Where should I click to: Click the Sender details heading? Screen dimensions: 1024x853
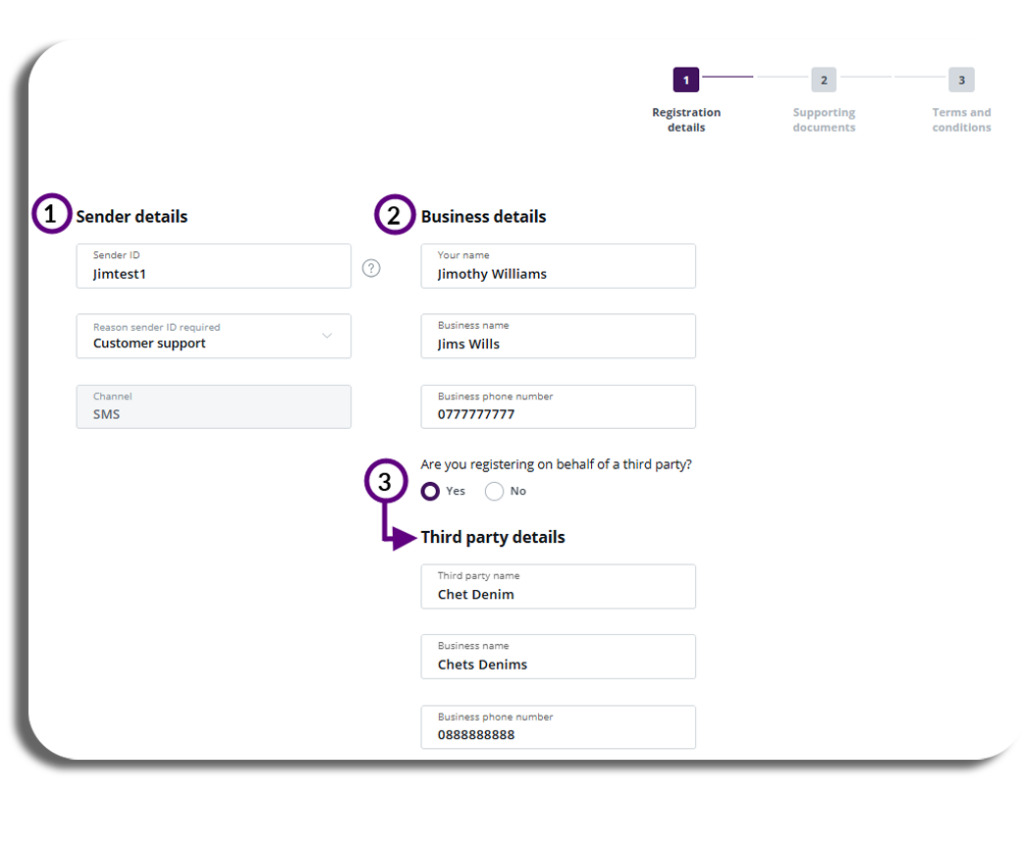coord(132,216)
